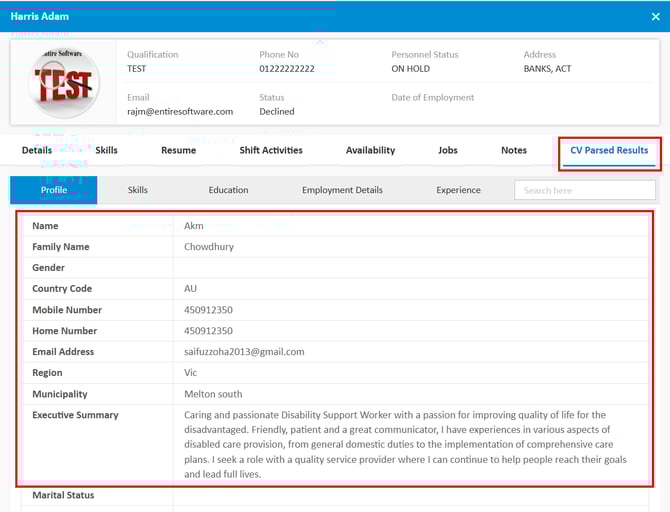The width and height of the screenshot is (670, 512).
Task: Go to the Experience sub-tab
Action: click(x=458, y=190)
